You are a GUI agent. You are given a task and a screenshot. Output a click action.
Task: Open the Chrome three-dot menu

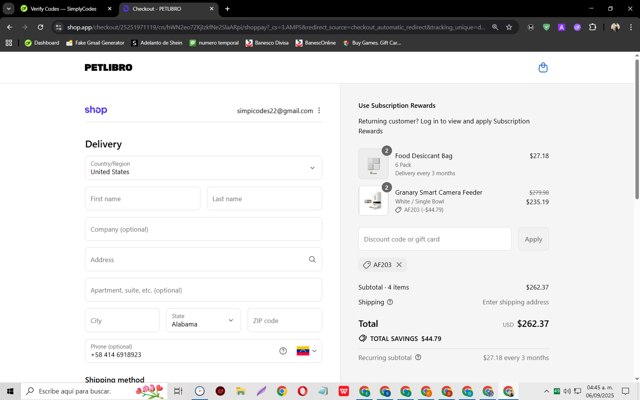631,27
